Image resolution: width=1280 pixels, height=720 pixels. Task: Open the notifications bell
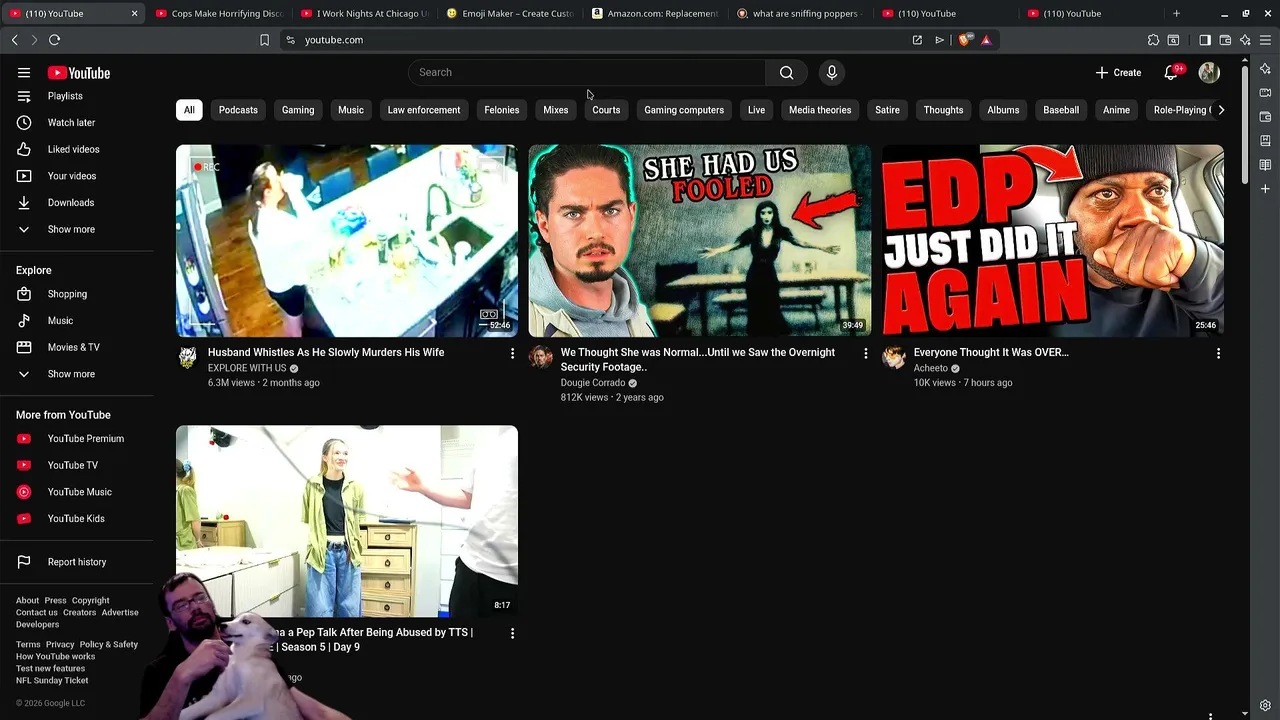tap(1171, 73)
